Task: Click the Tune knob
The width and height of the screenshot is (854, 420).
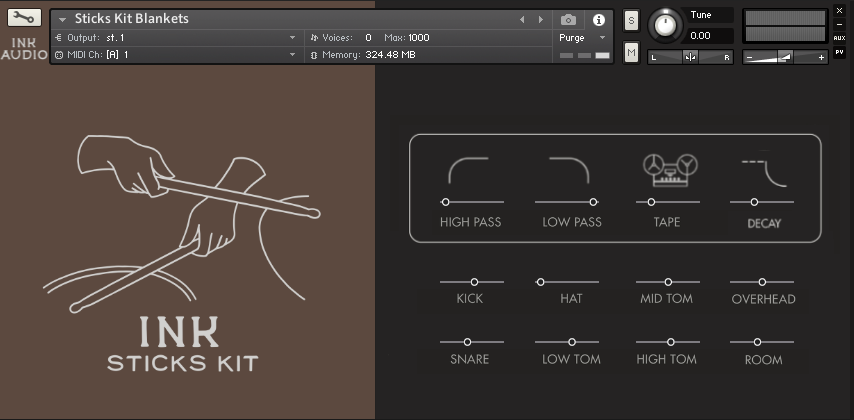Action: click(x=664, y=25)
